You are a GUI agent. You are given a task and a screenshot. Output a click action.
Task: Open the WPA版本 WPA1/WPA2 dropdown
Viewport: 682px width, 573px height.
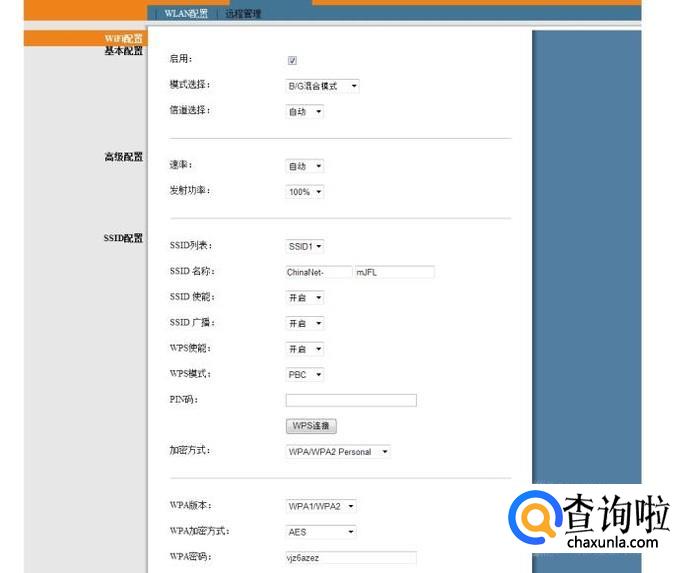tap(321, 506)
